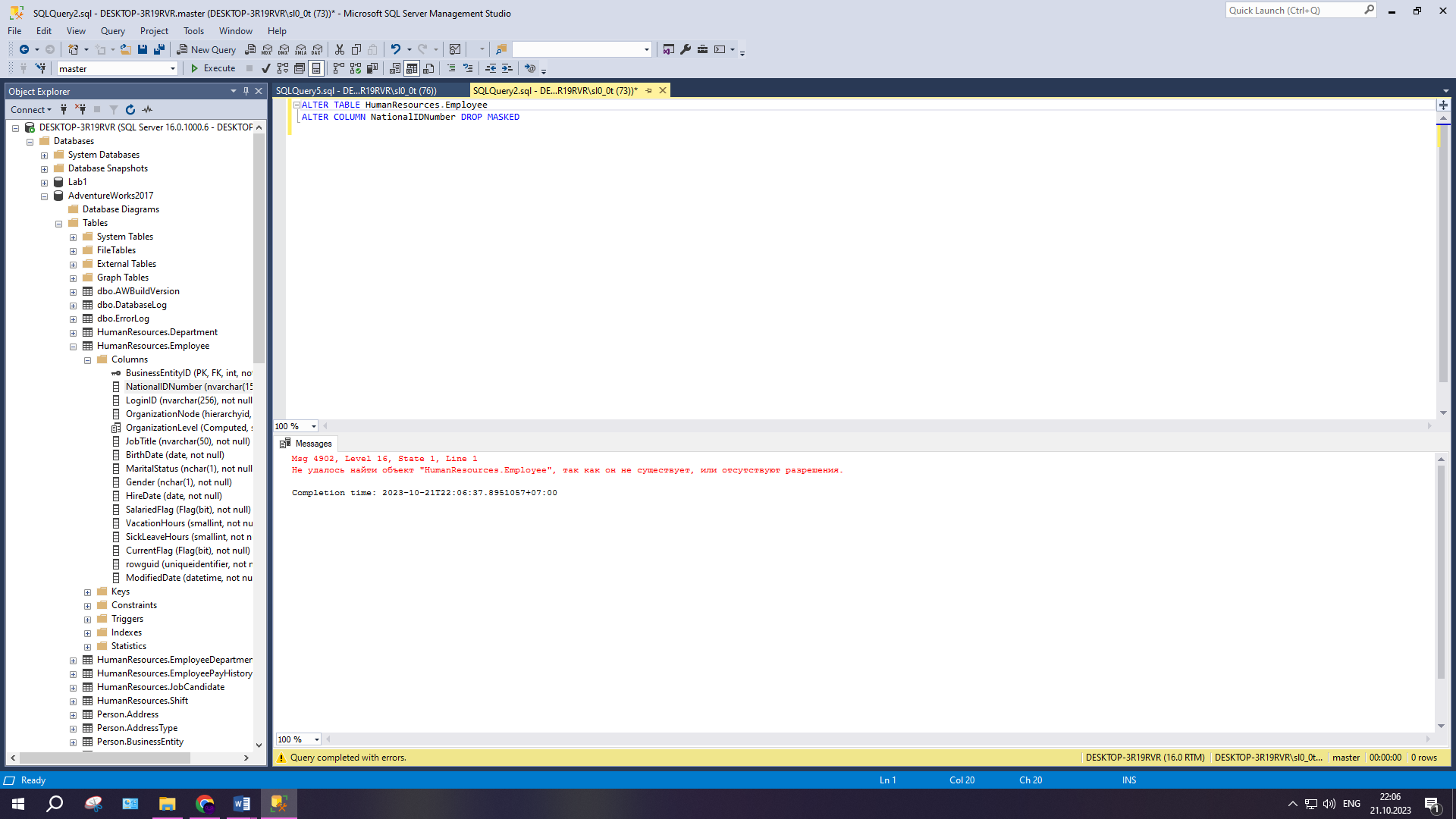The image size is (1456, 819).
Task: Click the Properties wrench icon
Action: (686, 49)
